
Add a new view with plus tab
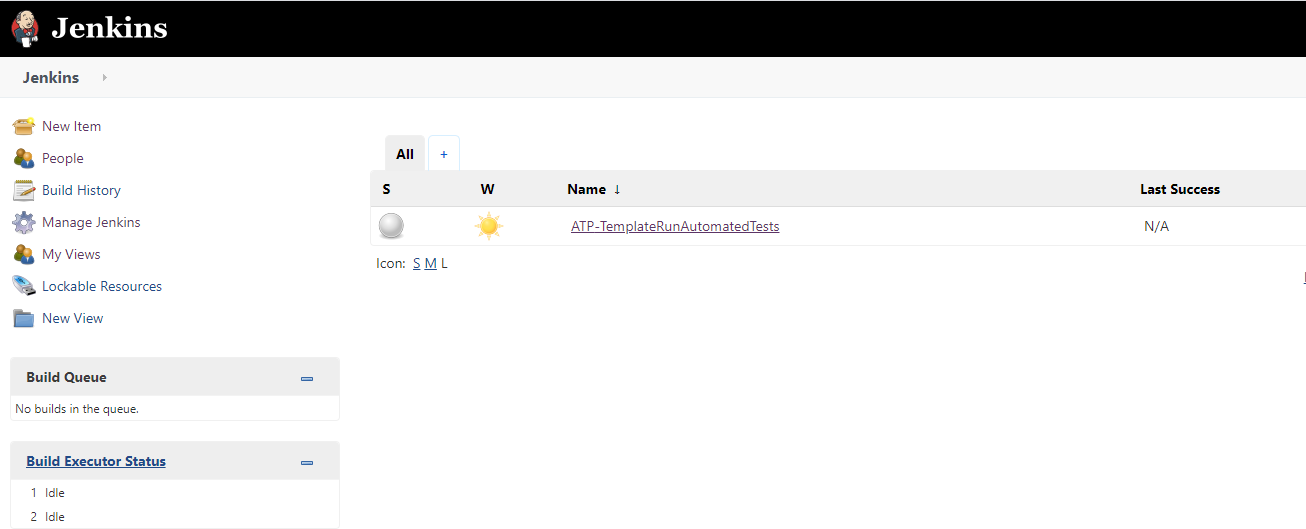[x=444, y=154]
